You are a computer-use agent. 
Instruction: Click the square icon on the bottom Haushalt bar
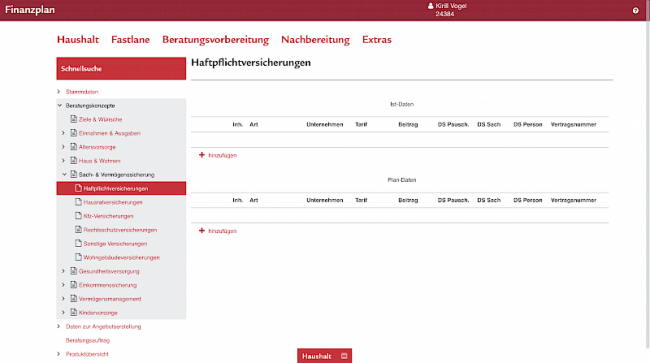pos(344,356)
